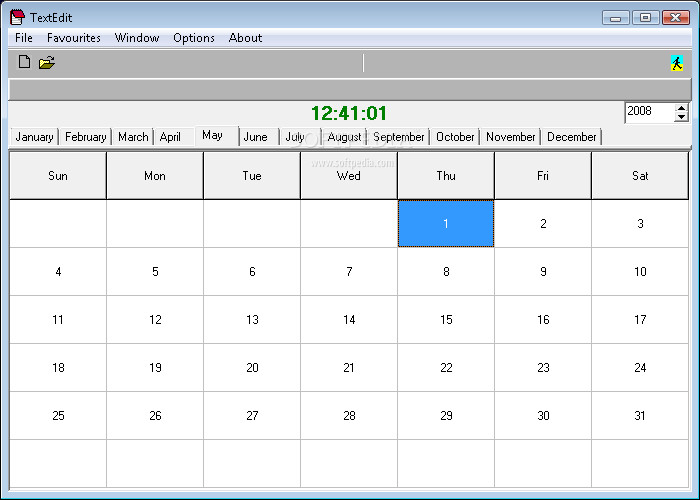Image resolution: width=700 pixels, height=500 pixels.
Task: Click the green 12:41:01 clock display
Action: click(x=349, y=113)
